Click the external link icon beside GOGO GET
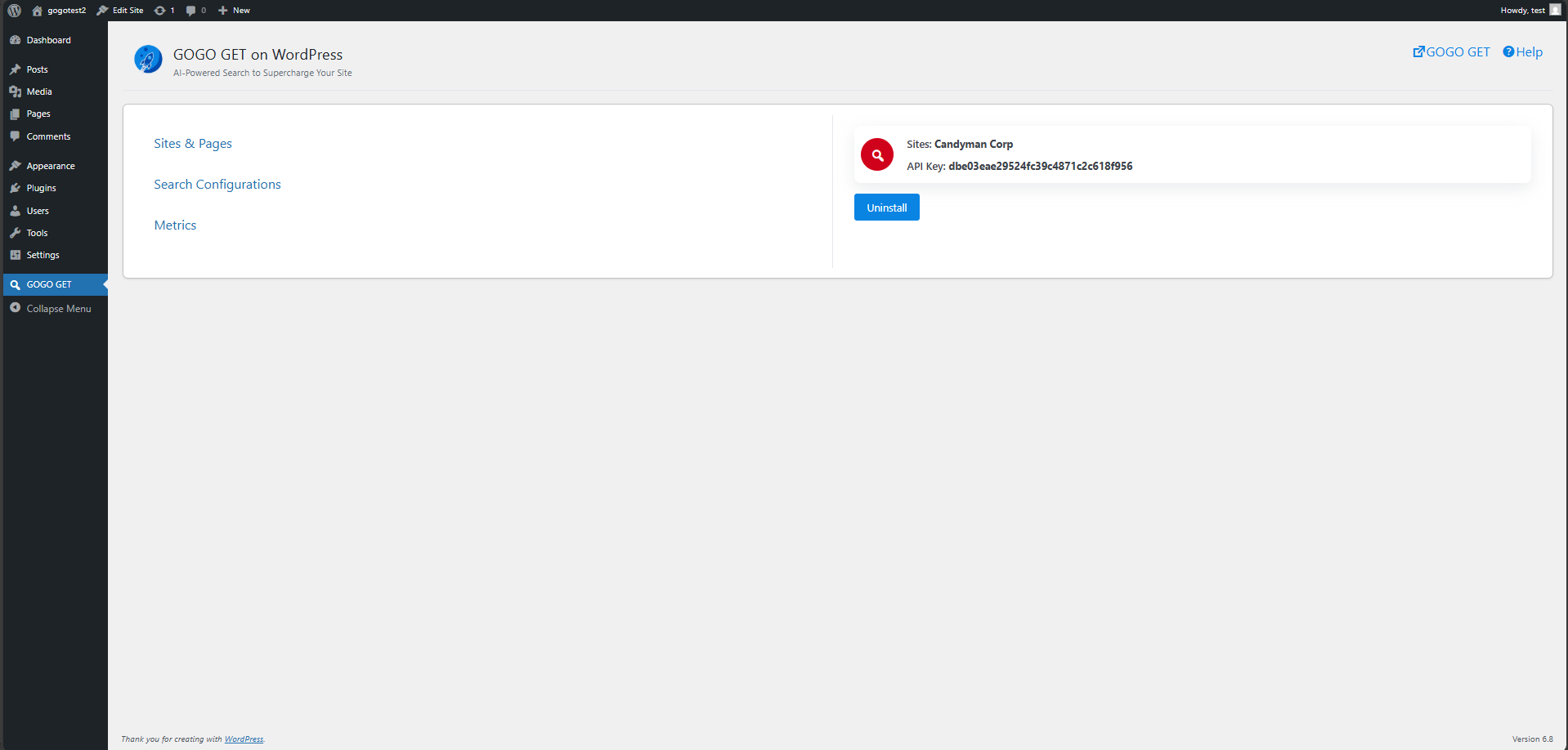Screen dimensions: 1568x750 pyautogui.click(x=1418, y=51)
